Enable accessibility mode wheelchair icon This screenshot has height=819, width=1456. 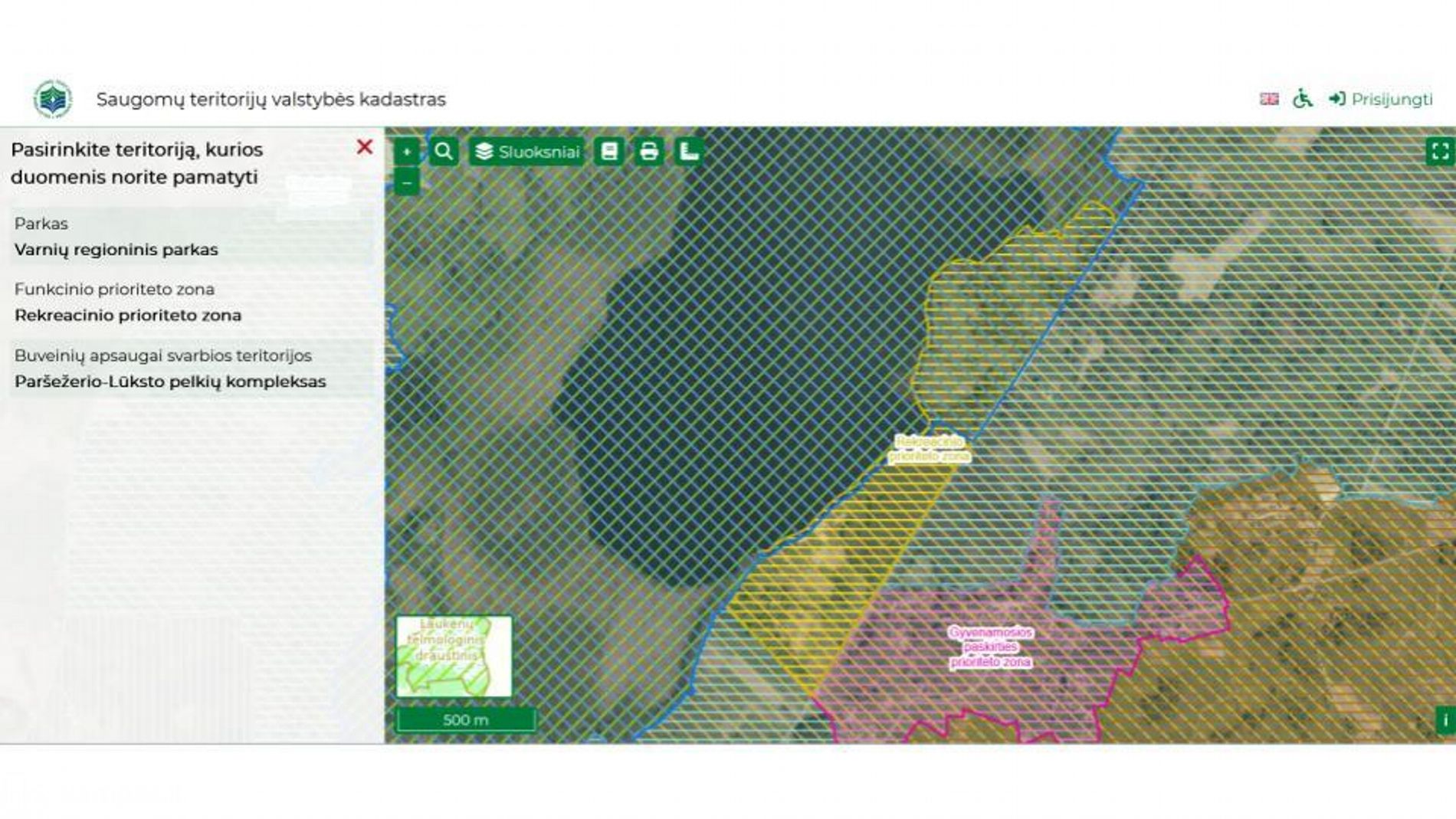[x=1302, y=99]
